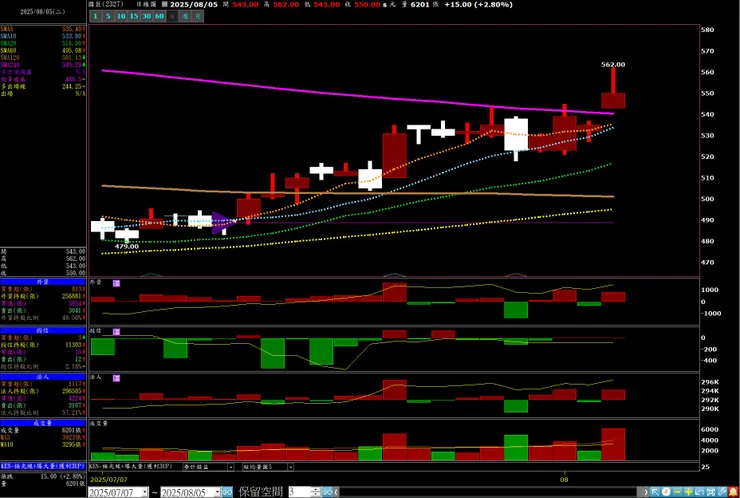Open the first indicator dropdown below volume panel
Viewport: 740px width, 498px height.
point(231,467)
